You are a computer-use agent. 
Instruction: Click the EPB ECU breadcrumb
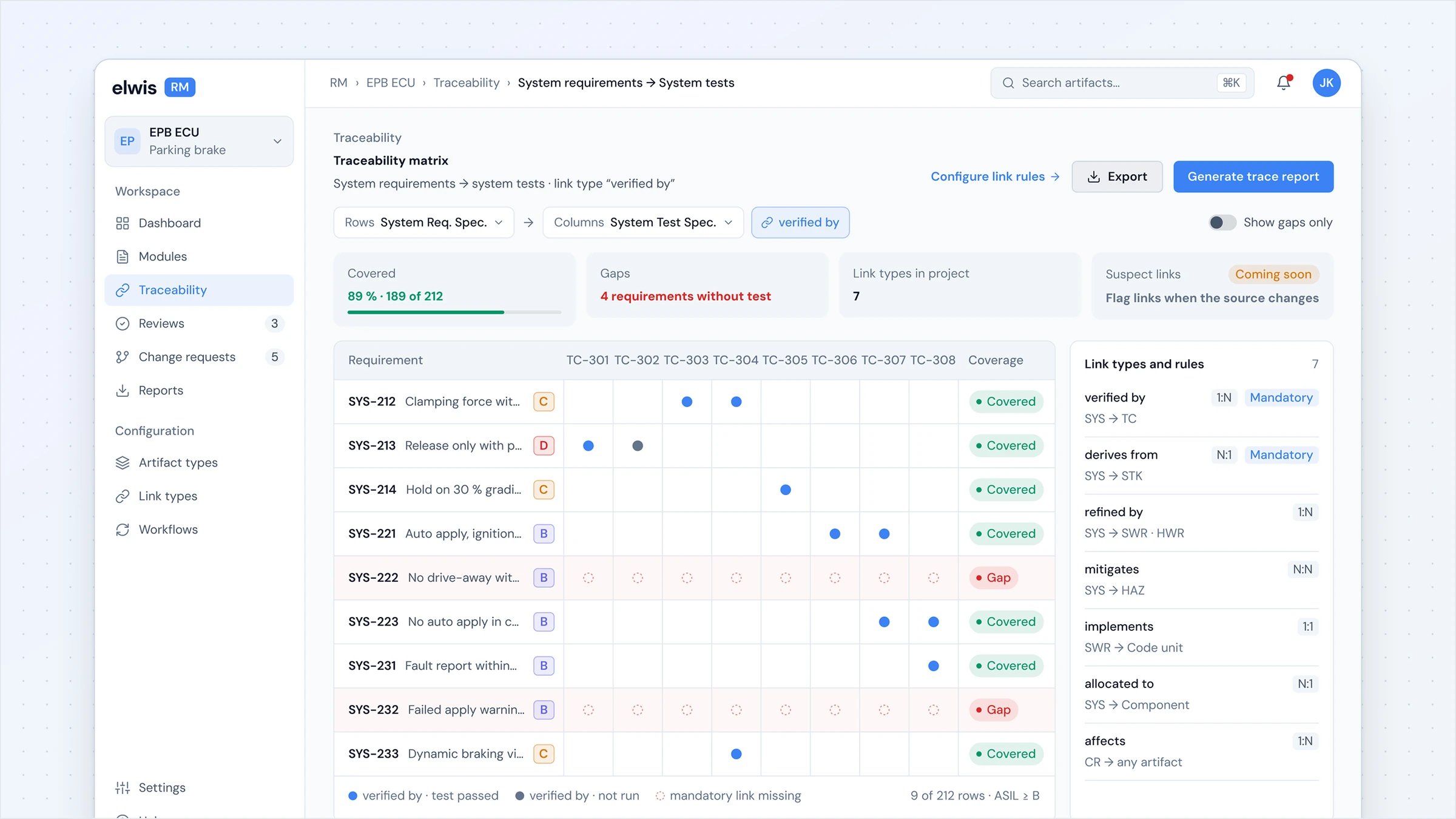[391, 83]
